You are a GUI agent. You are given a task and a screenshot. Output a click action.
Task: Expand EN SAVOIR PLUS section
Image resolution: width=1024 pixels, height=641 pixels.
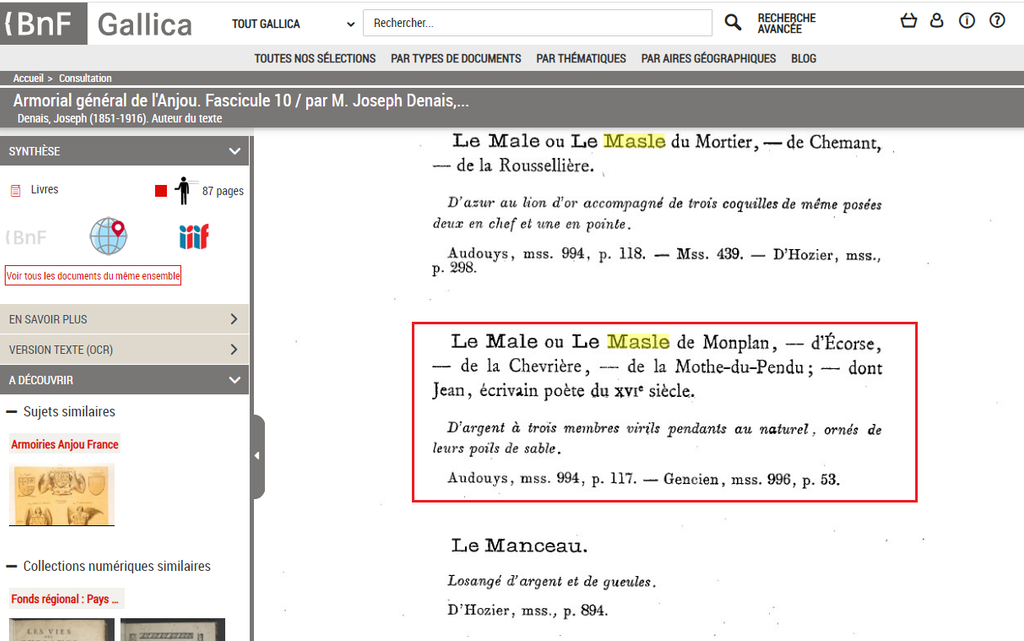click(x=124, y=319)
